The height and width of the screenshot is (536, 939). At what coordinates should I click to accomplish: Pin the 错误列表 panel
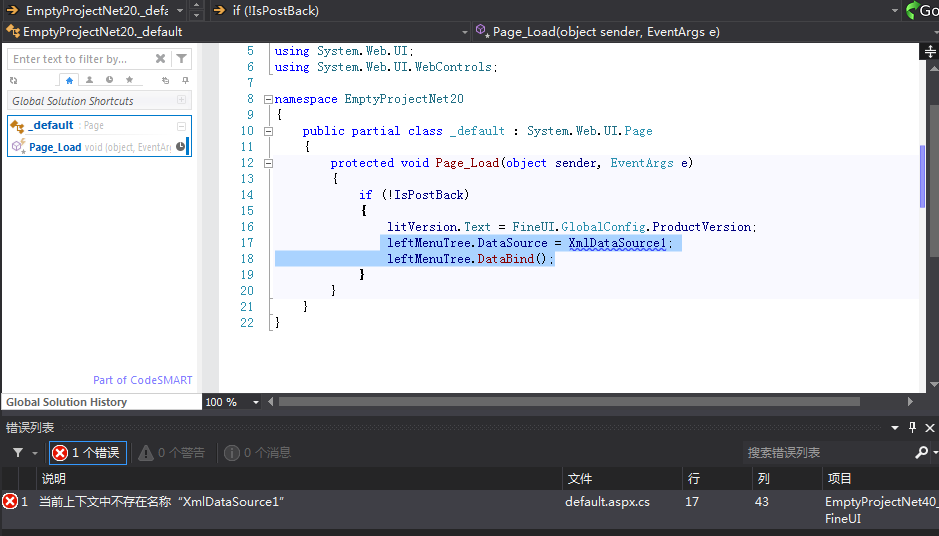pyautogui.click(x=912, y=427)
